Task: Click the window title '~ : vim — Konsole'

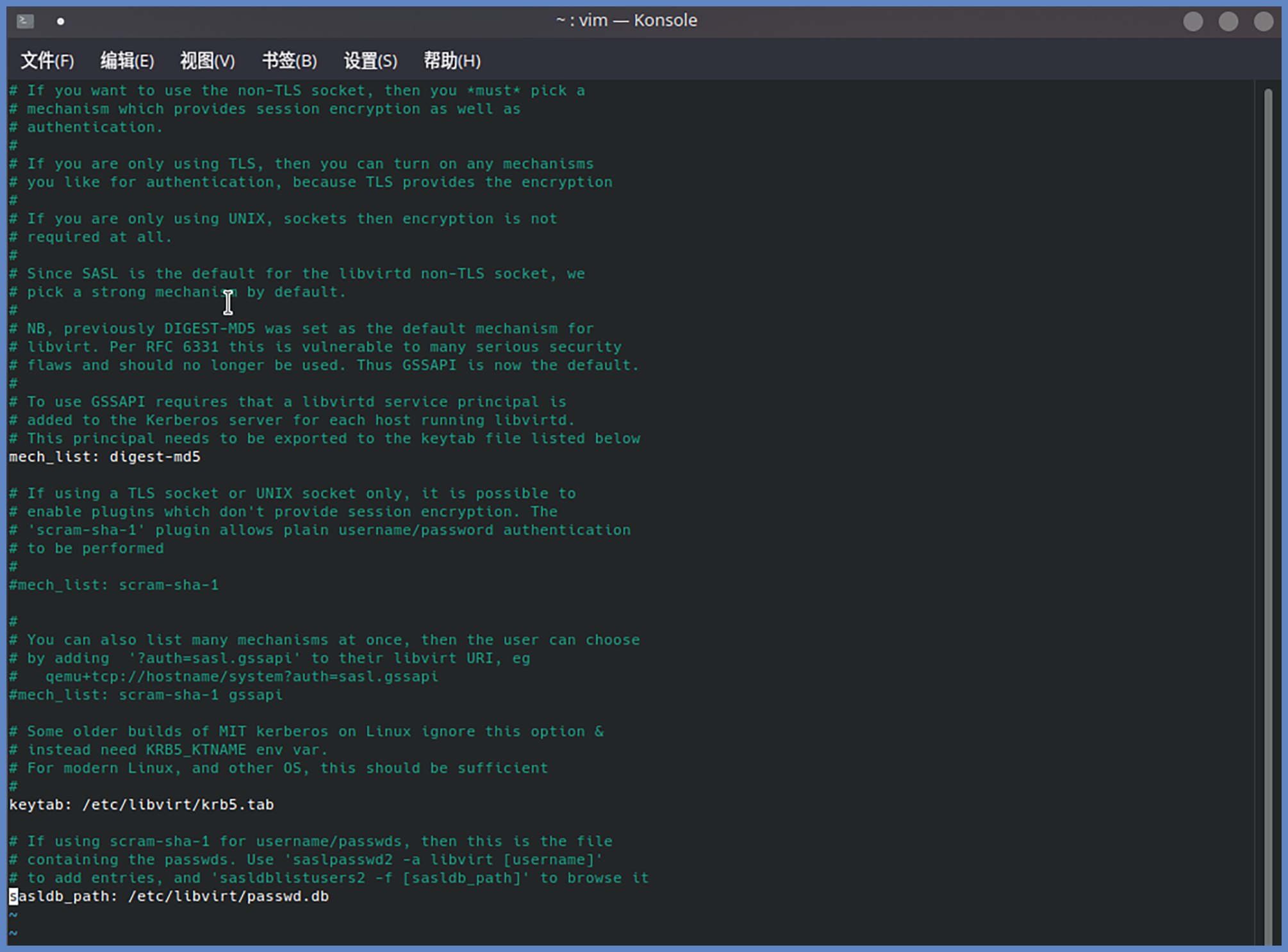Action: click(626, 21)
